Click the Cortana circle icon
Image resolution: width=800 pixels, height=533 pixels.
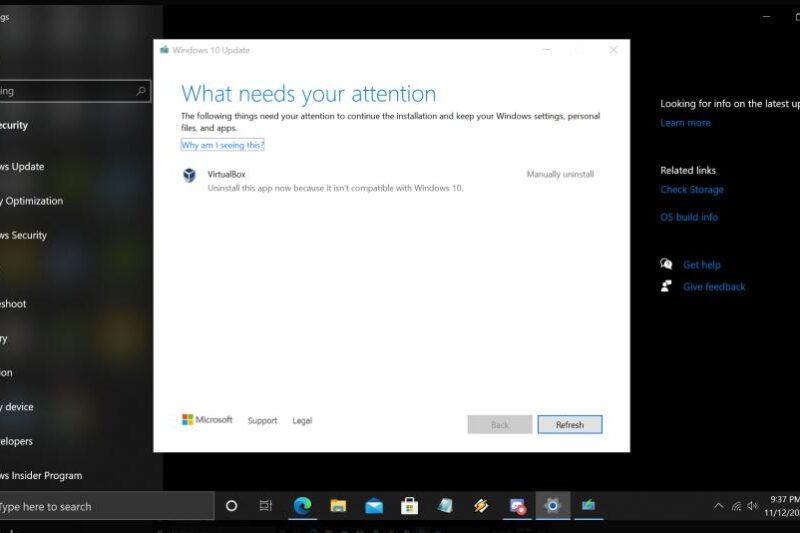tap(231, 505)
